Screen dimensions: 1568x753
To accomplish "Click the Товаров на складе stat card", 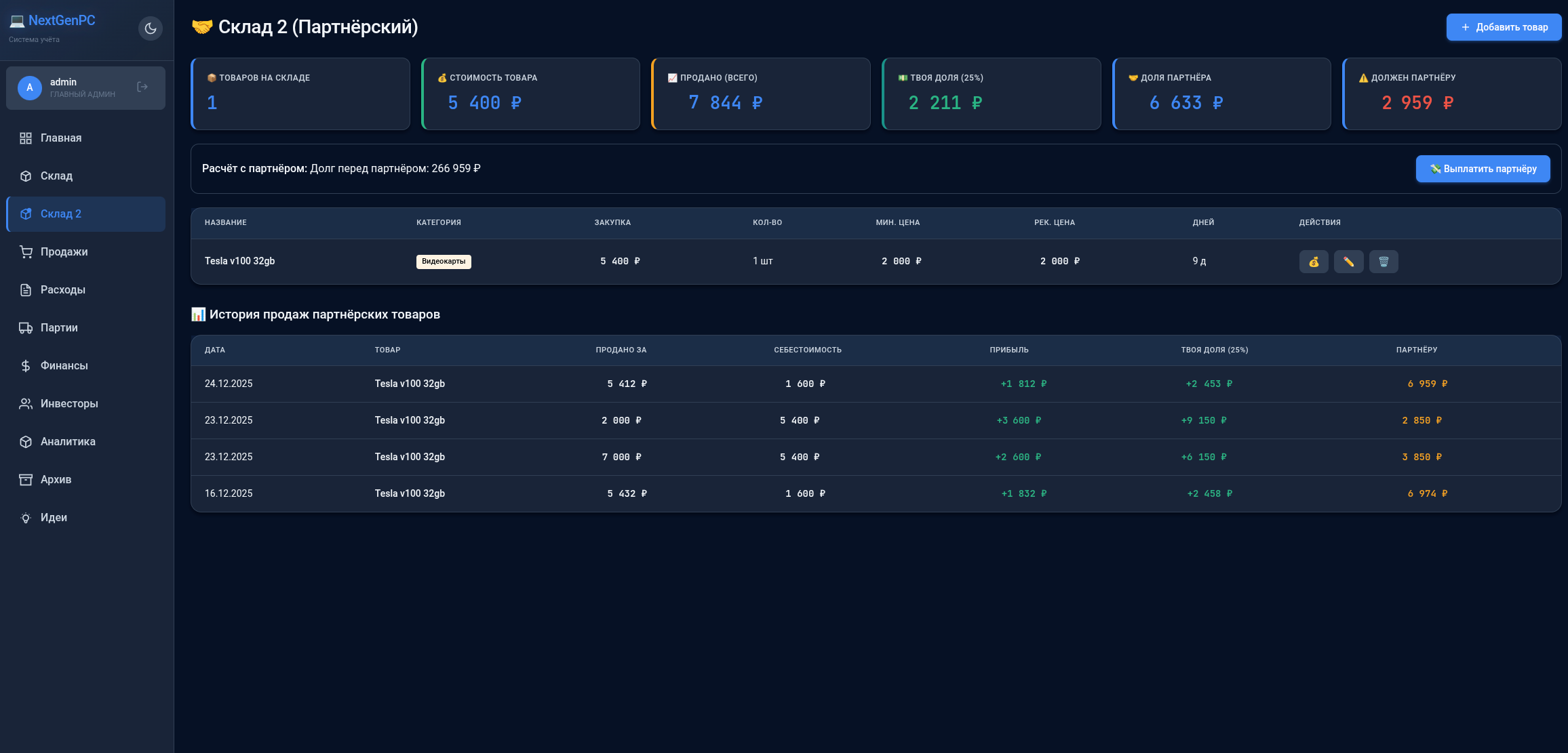I will point(300,94).
